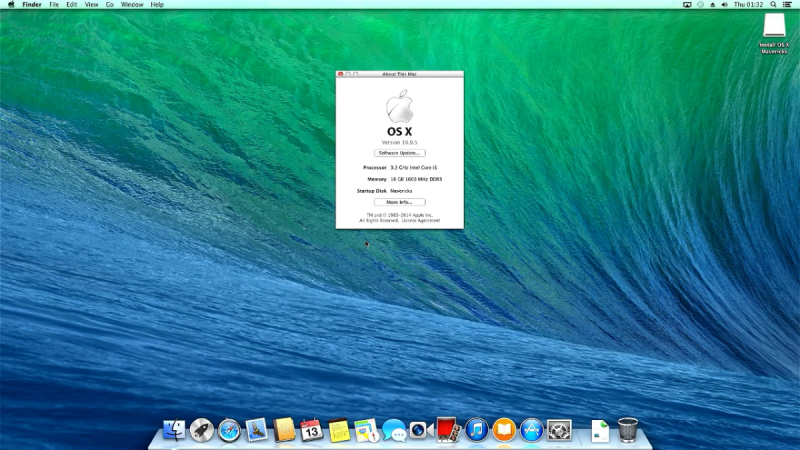Open the Trash in the dock
Image resolution: width=800 pixels, height=450 pixels.
(x=628, y=430)
